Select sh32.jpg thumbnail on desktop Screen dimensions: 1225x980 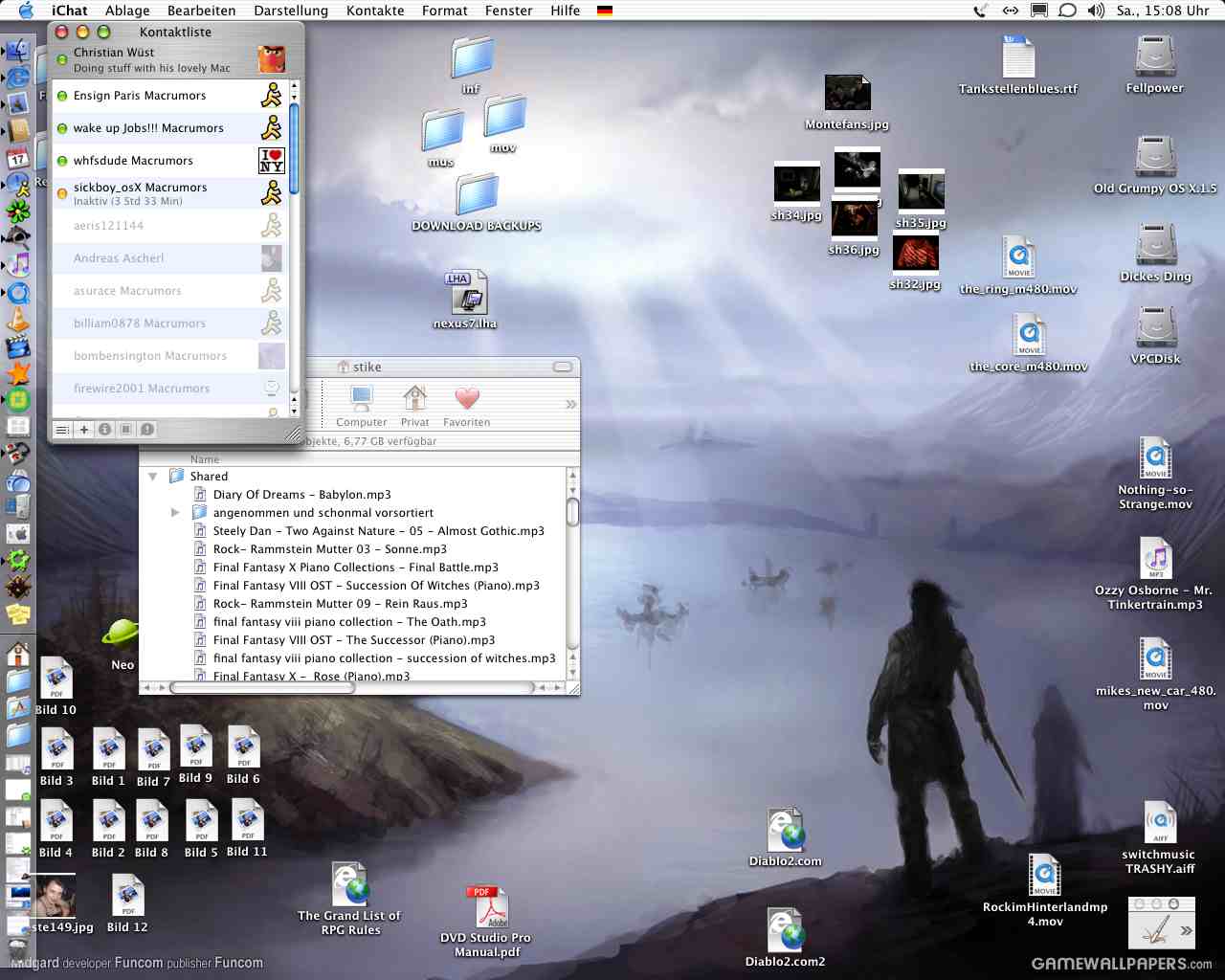915,262
